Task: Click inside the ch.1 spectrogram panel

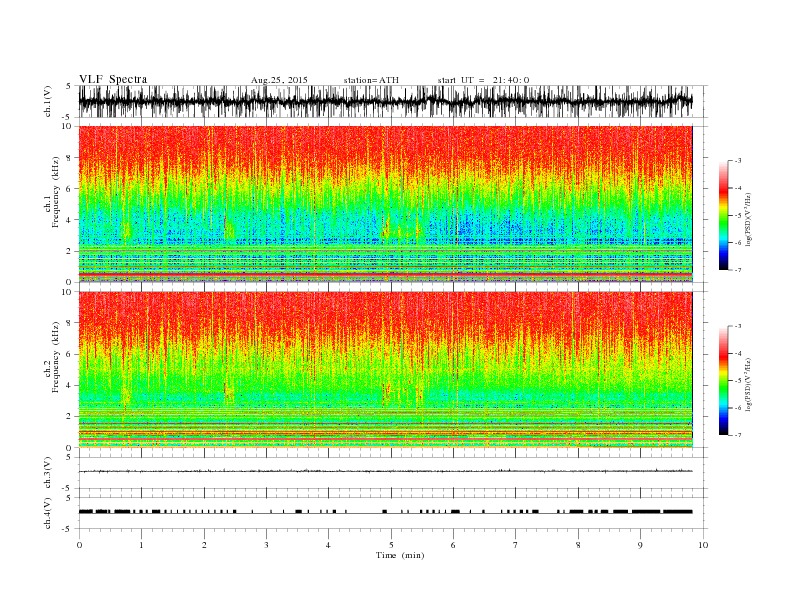Action: (x=385, y=204)
